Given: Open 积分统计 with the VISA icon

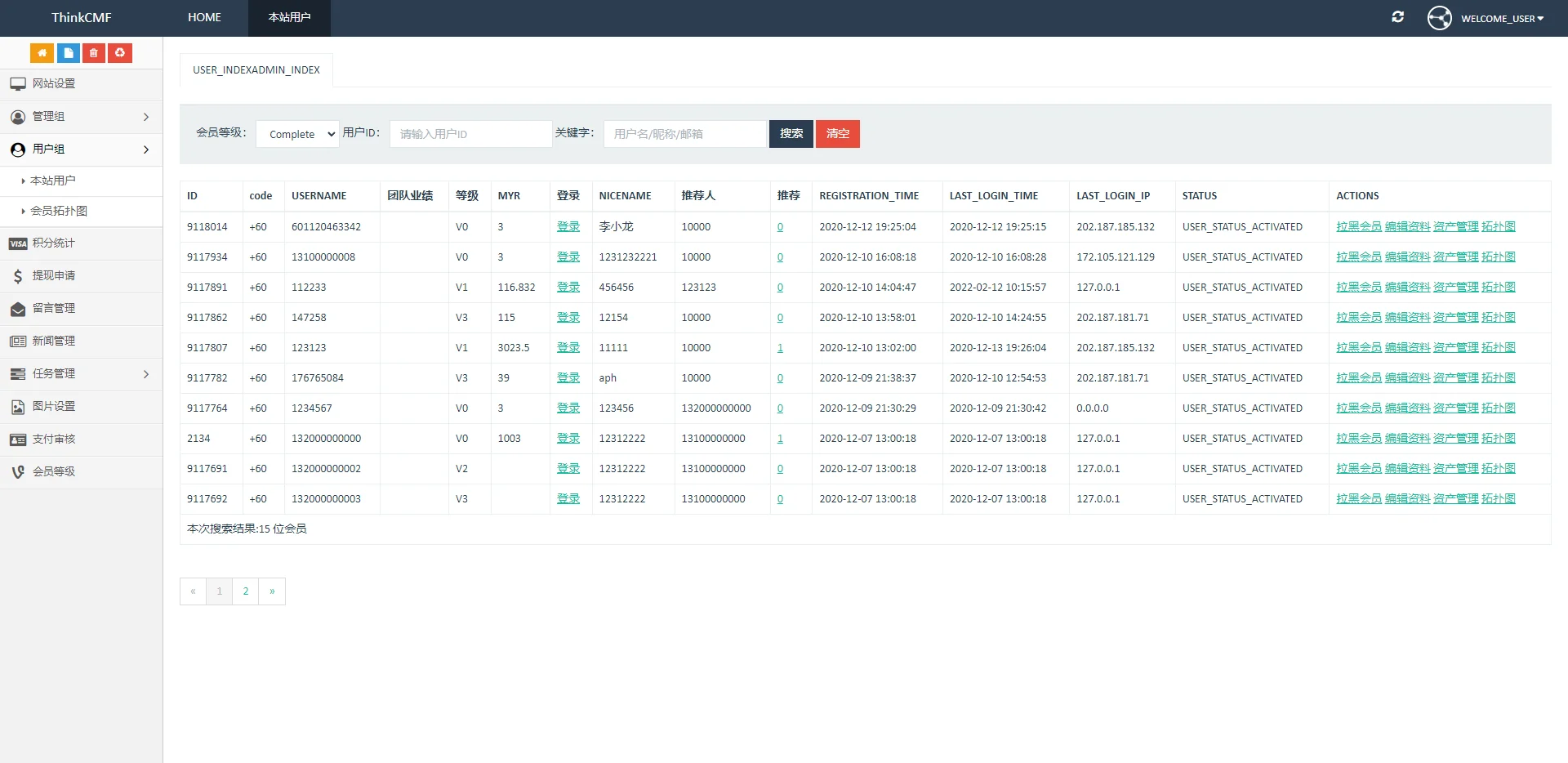Looking at the screenshot, I should click(x=53, y=243).
